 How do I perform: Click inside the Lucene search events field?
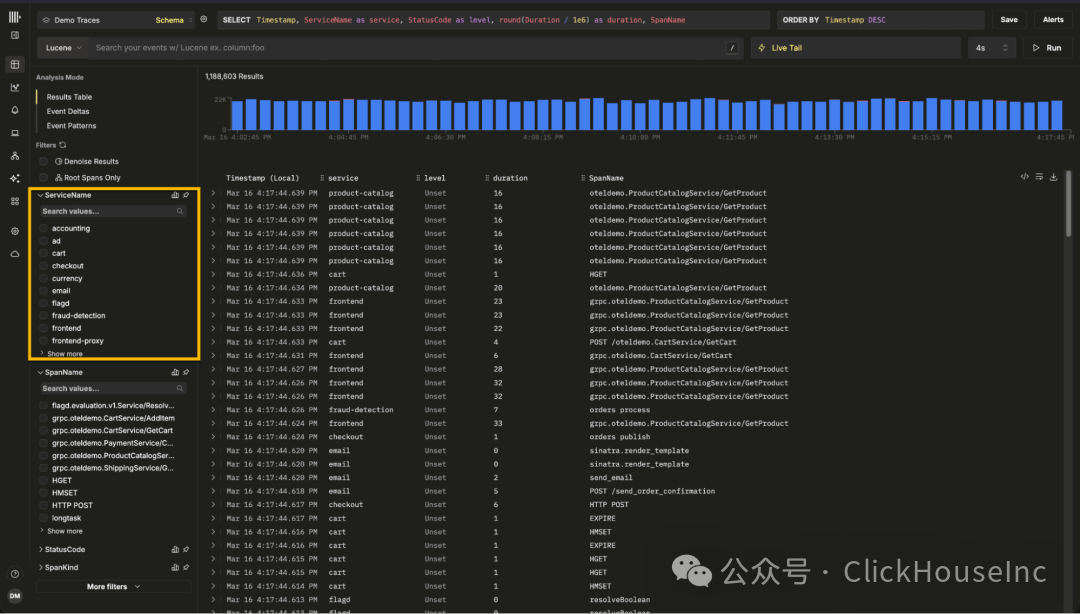[x=406, y=48]
